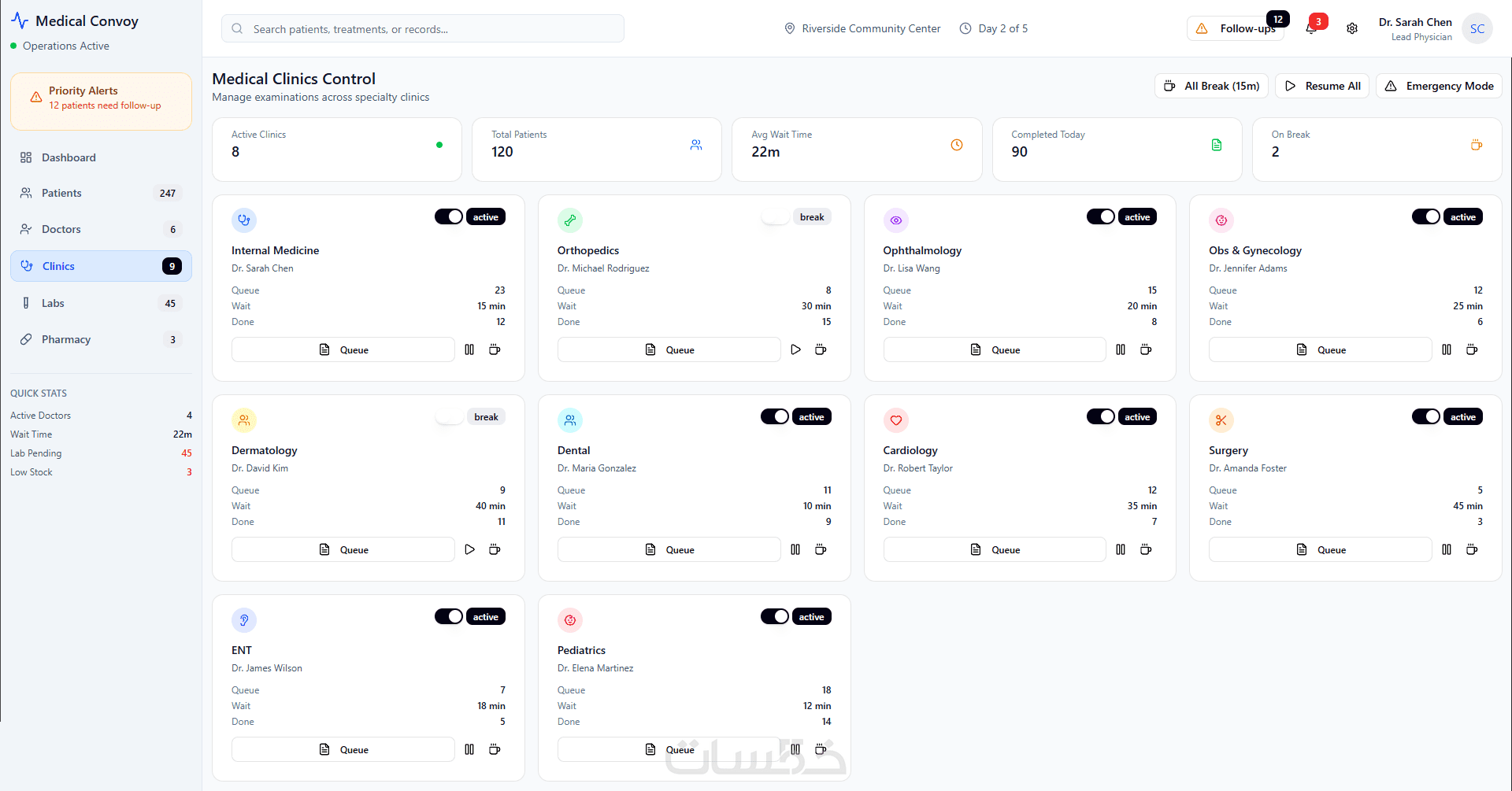Send Internal Medicine on coffee break
The image size is (1512, 791).
[495, 349]
